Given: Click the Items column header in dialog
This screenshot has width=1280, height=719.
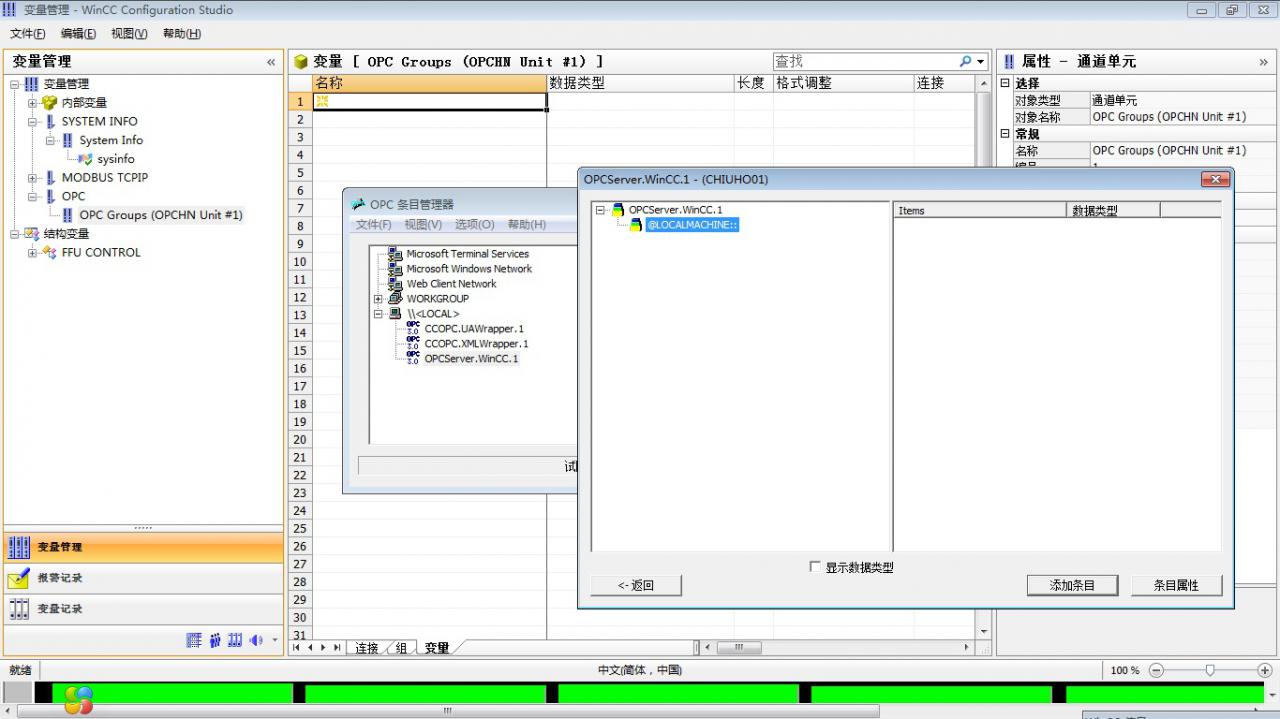Looking at the screenshot, I should coord(980,210).
